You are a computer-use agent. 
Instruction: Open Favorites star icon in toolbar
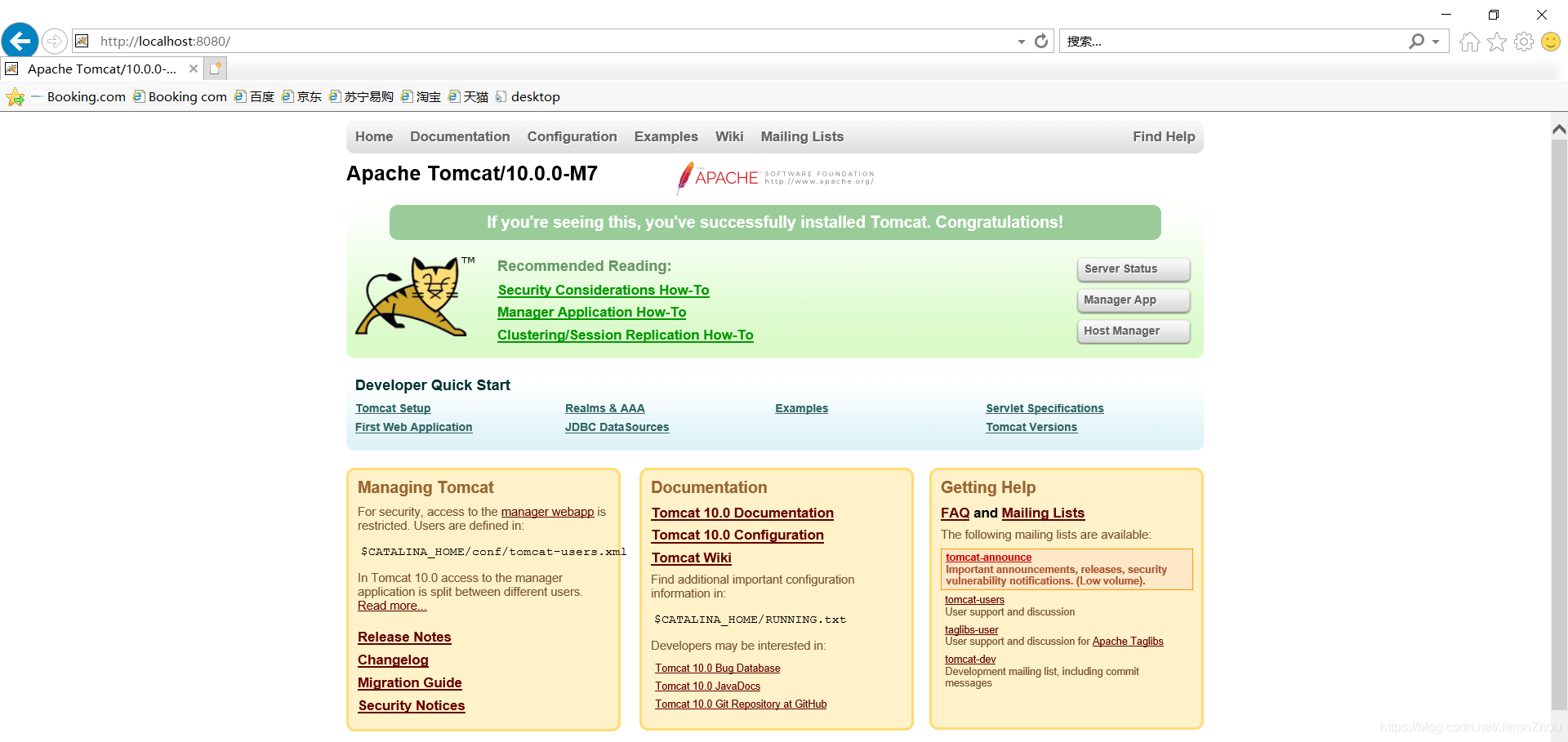(1496, 42)
